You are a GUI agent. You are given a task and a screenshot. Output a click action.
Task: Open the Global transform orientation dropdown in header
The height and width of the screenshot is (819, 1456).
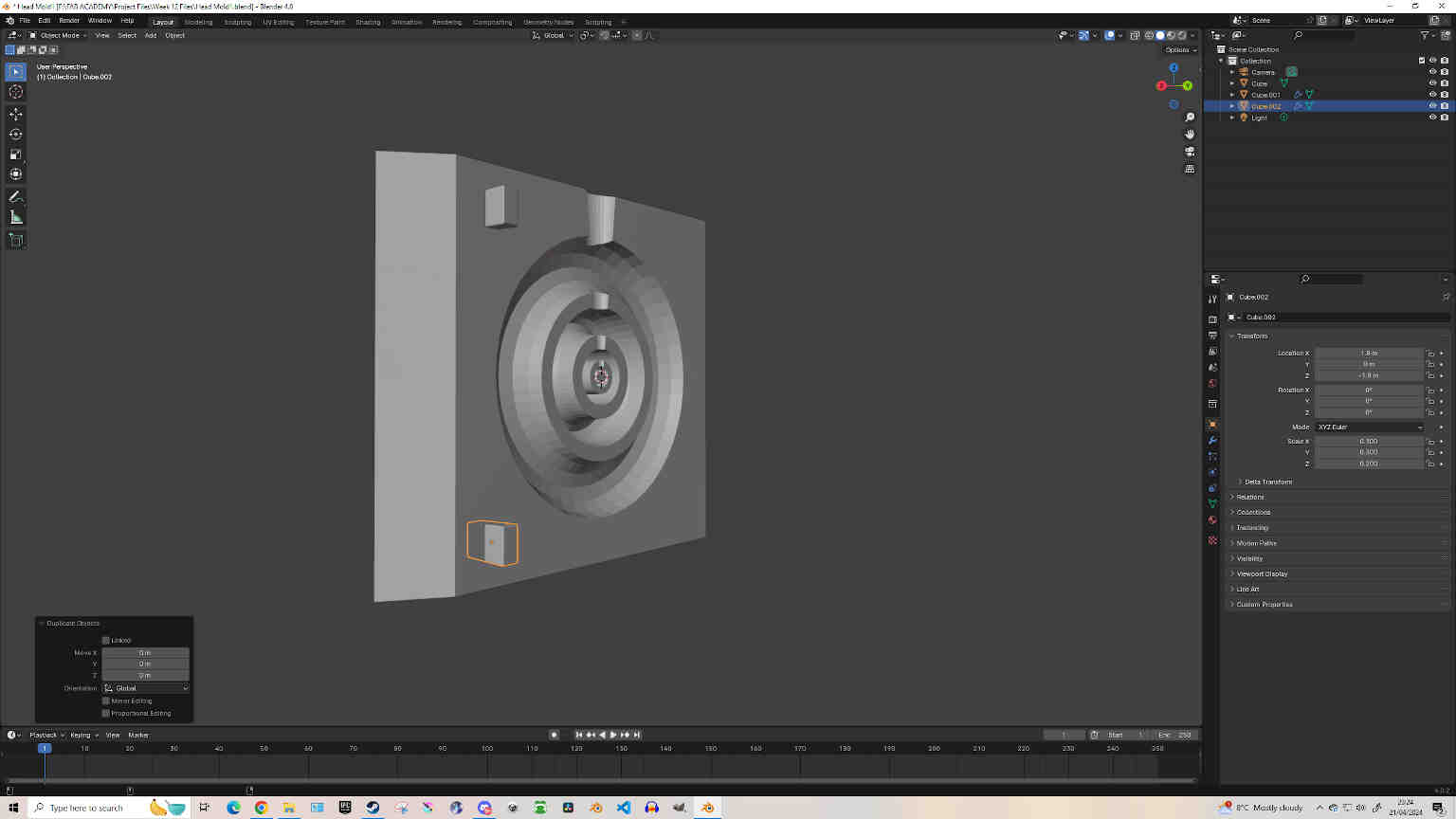553,35
